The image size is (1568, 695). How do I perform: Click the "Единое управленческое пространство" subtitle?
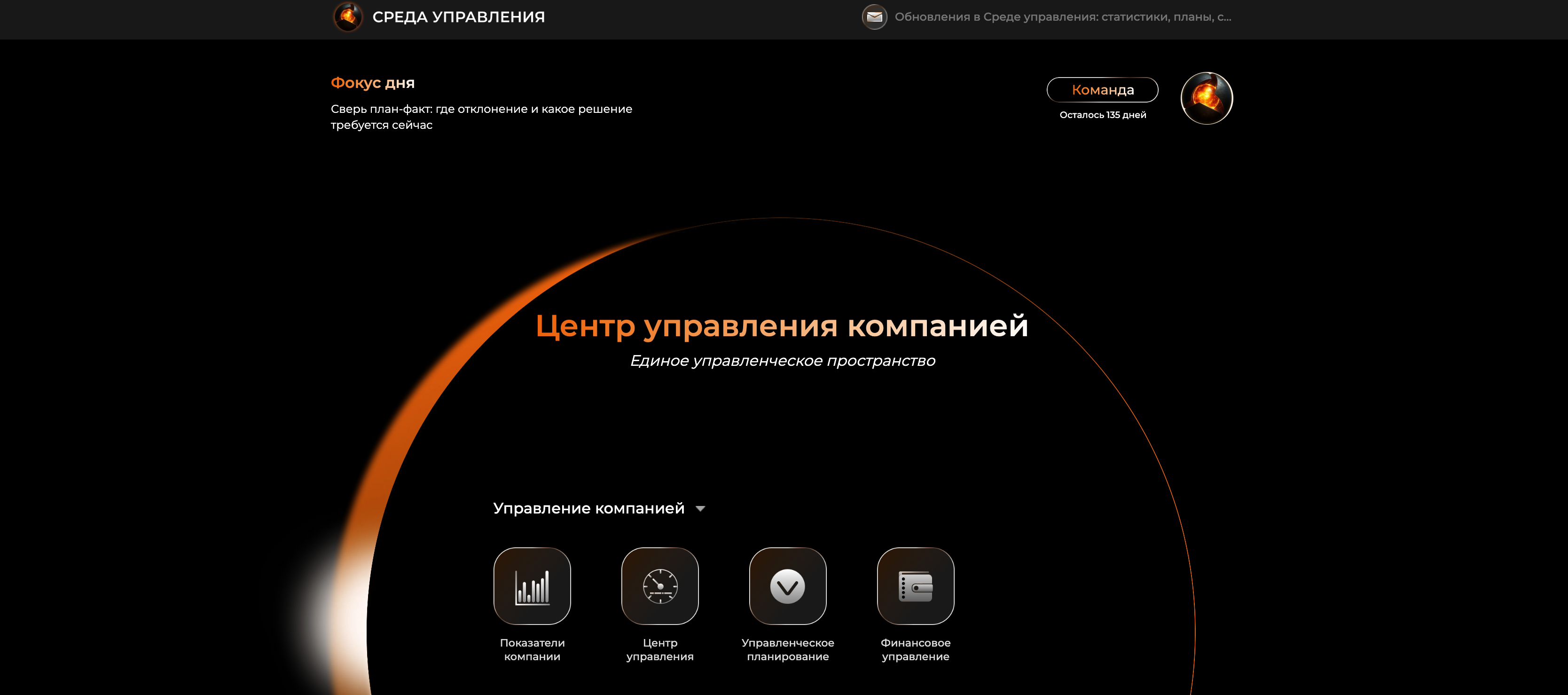[x=783, y=361]
